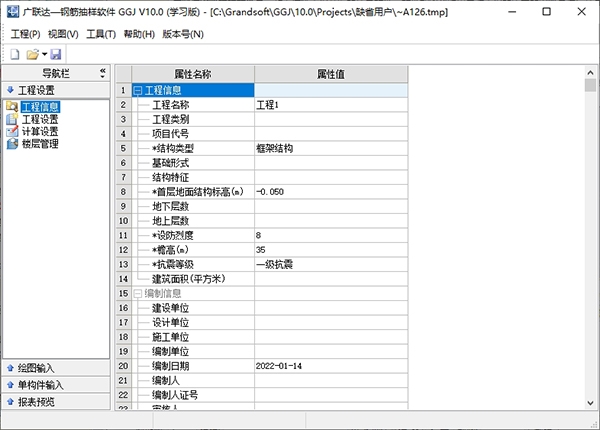
Task: Expand the 单构件输入 navigation section
Action: pyautogui.click(x=56, y=385)
